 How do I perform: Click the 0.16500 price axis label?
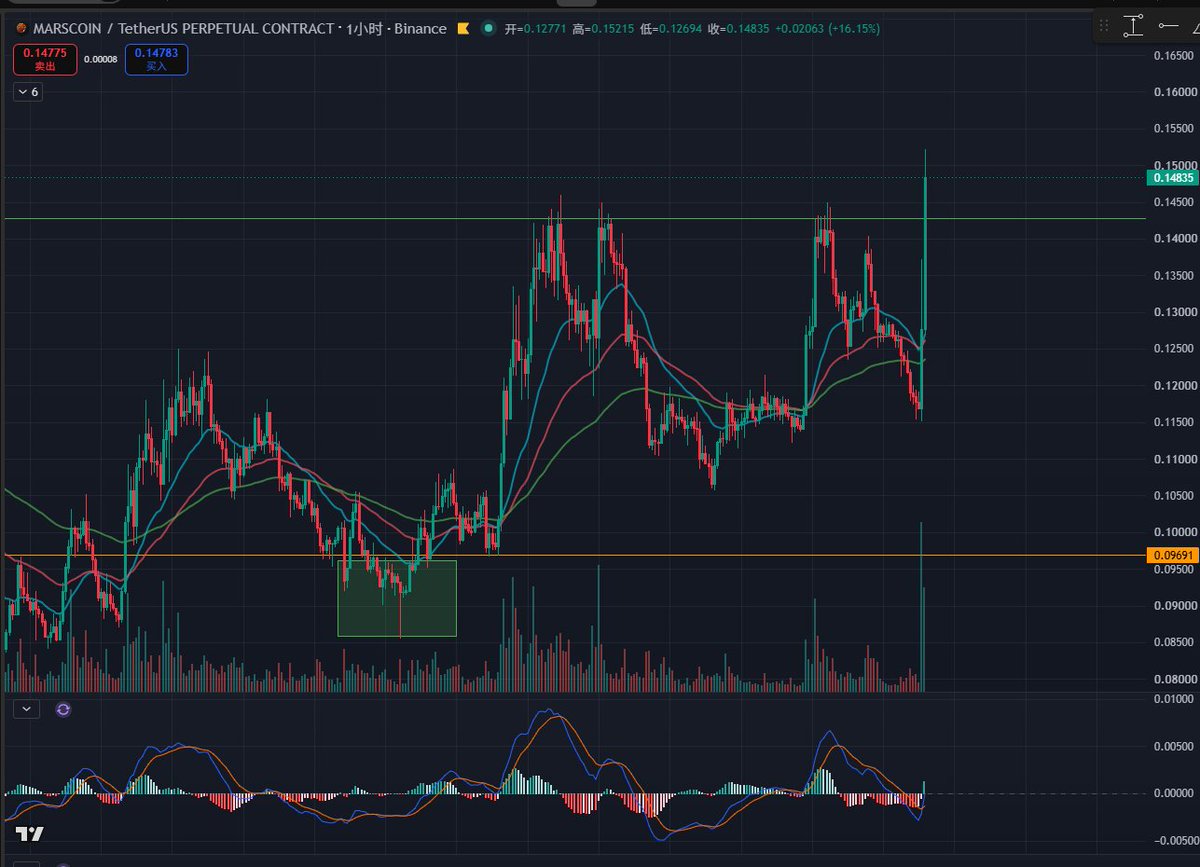coord(1172,55)
